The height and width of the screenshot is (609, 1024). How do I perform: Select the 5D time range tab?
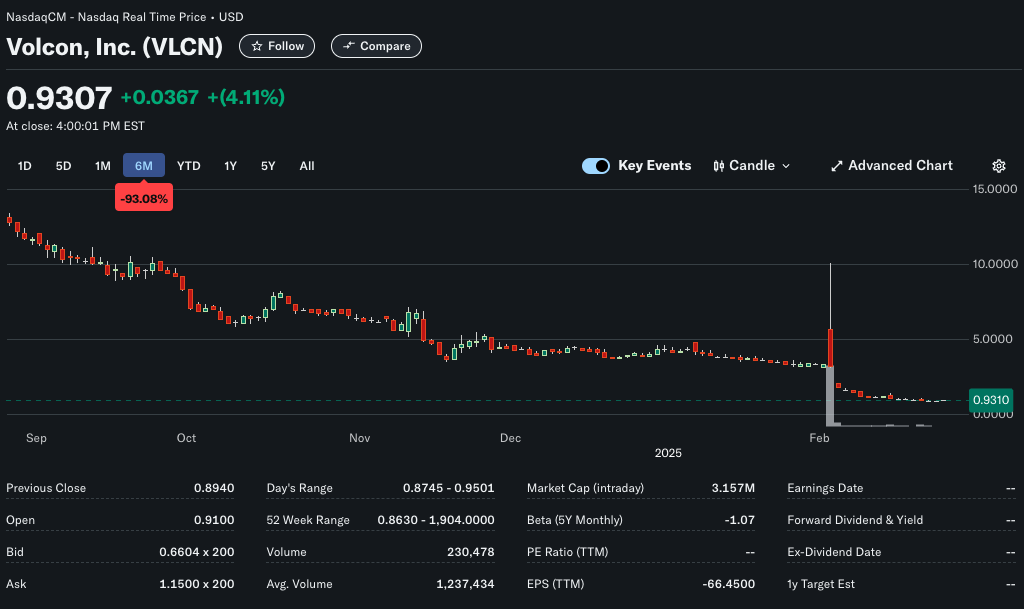63,166
